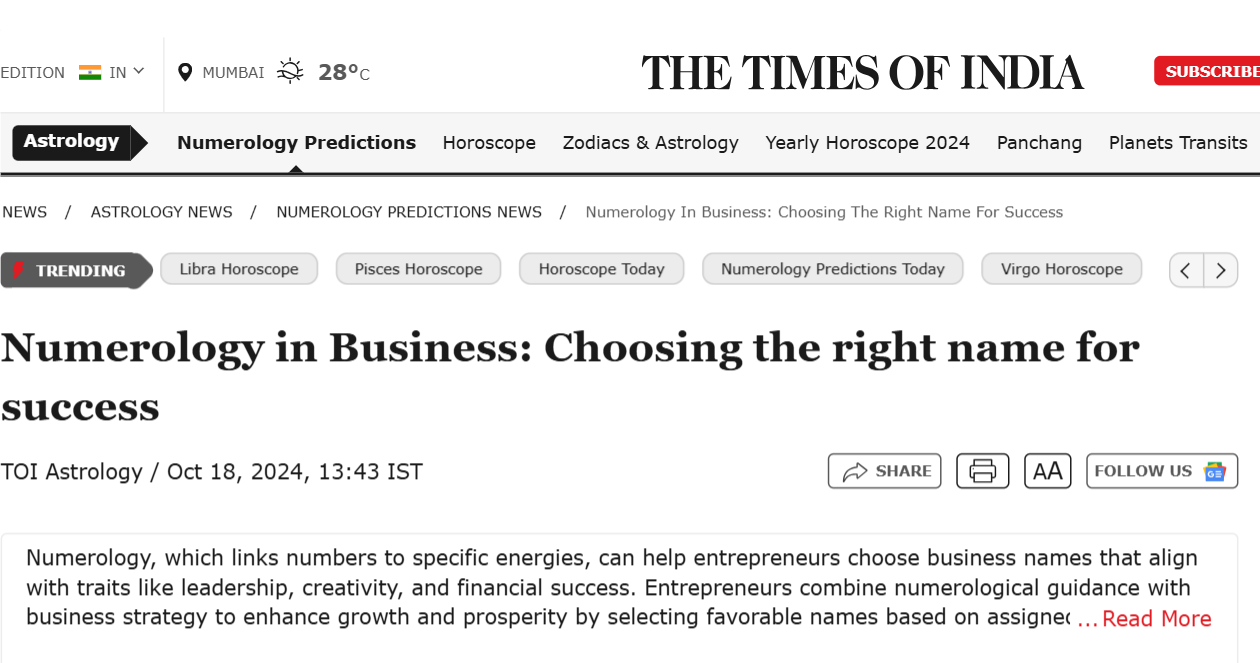Click the right chevron in trending carousel

pos(1221,270)
